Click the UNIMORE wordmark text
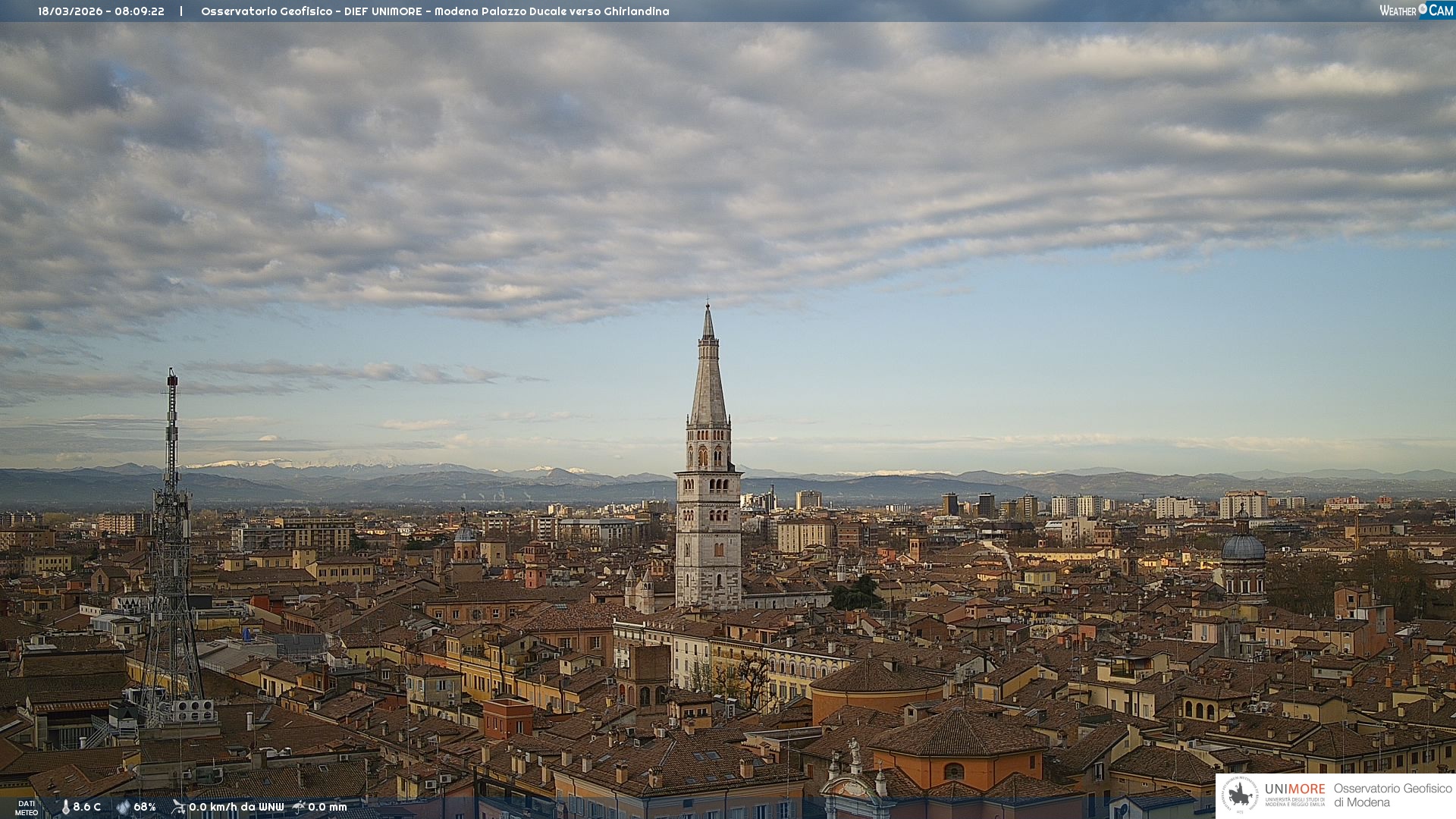1456x819 pixels. point(1294,789)
